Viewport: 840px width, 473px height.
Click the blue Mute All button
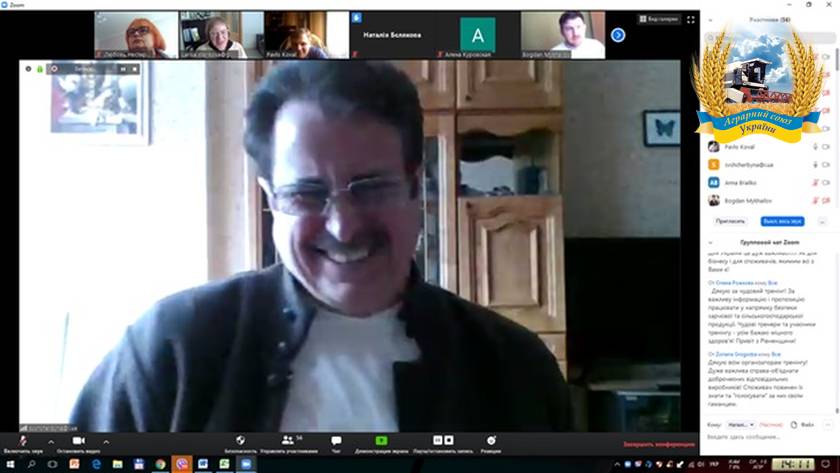(783, 221)
